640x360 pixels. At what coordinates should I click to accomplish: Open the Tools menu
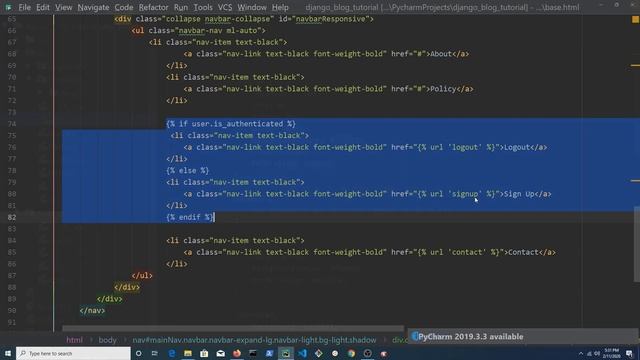(203, 7)
